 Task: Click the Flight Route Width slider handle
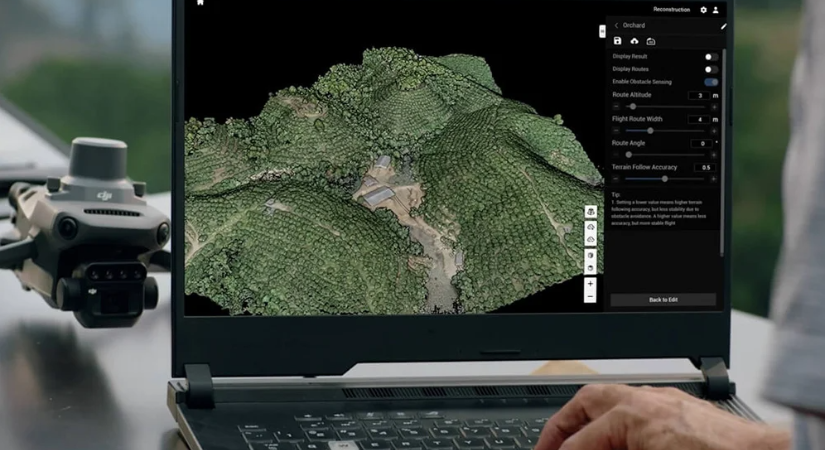[650, 131]
